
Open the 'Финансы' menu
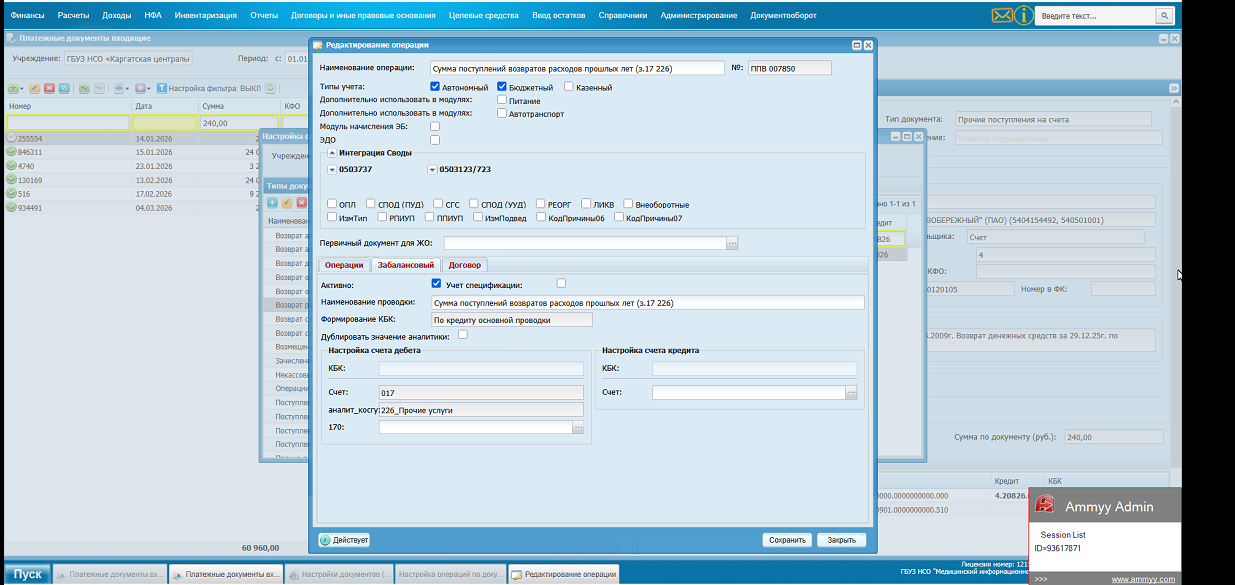tap(27, 16)
